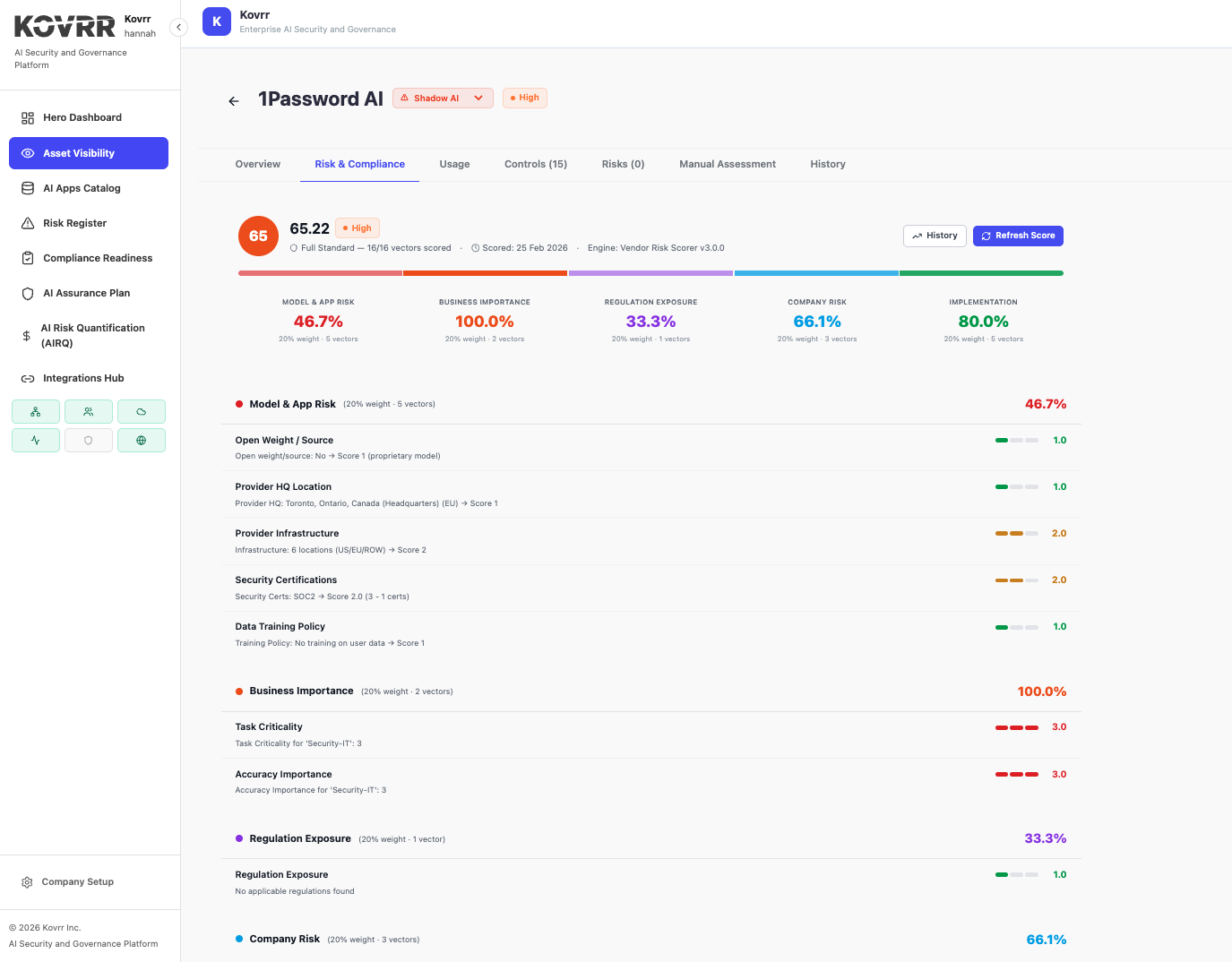Viewport: 1232px width, 962px height.
Task: Click the Asset Visibility eye icon
Action: coord(28,153)
